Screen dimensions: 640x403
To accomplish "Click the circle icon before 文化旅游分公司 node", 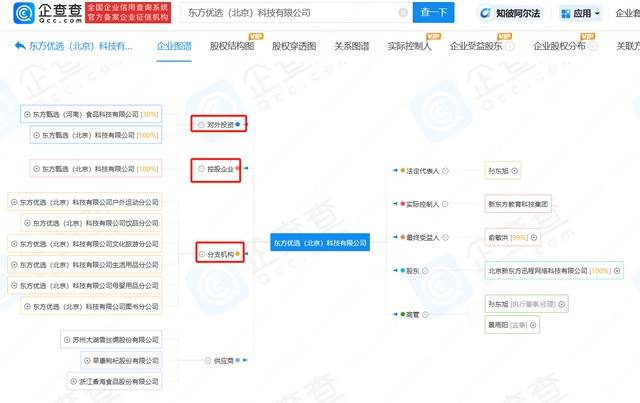I will point(14,244).
